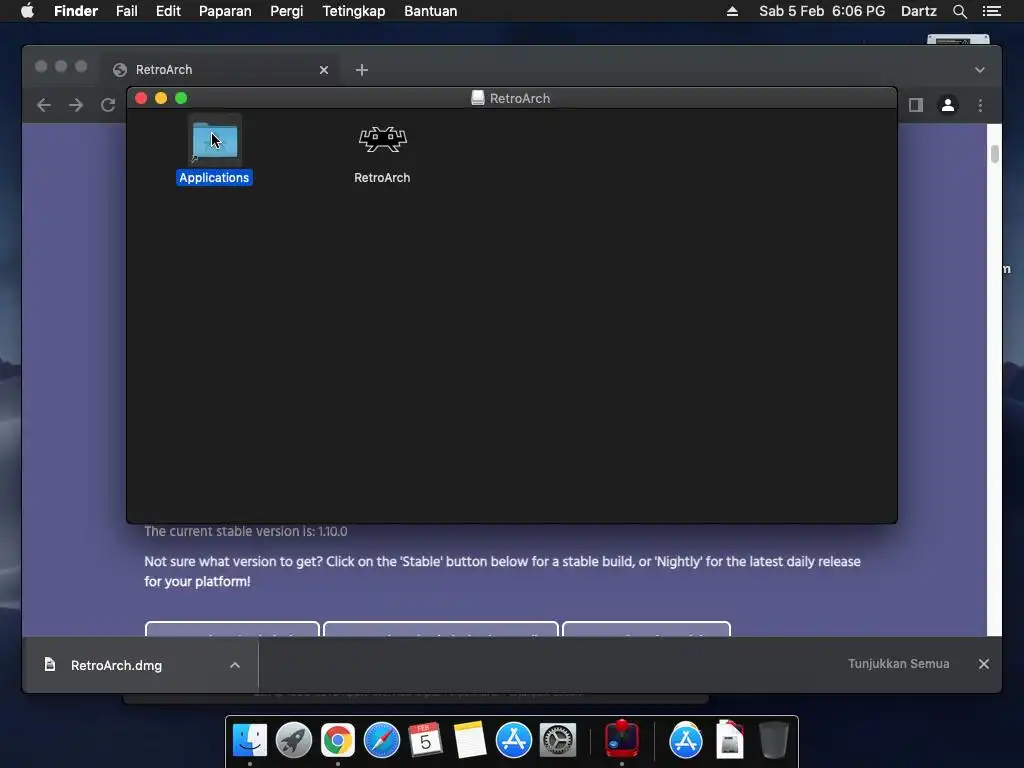Screen dimensions: 1024x768
Task: Click Tunjukkan Semua downloads link
Action: [899, 664]
